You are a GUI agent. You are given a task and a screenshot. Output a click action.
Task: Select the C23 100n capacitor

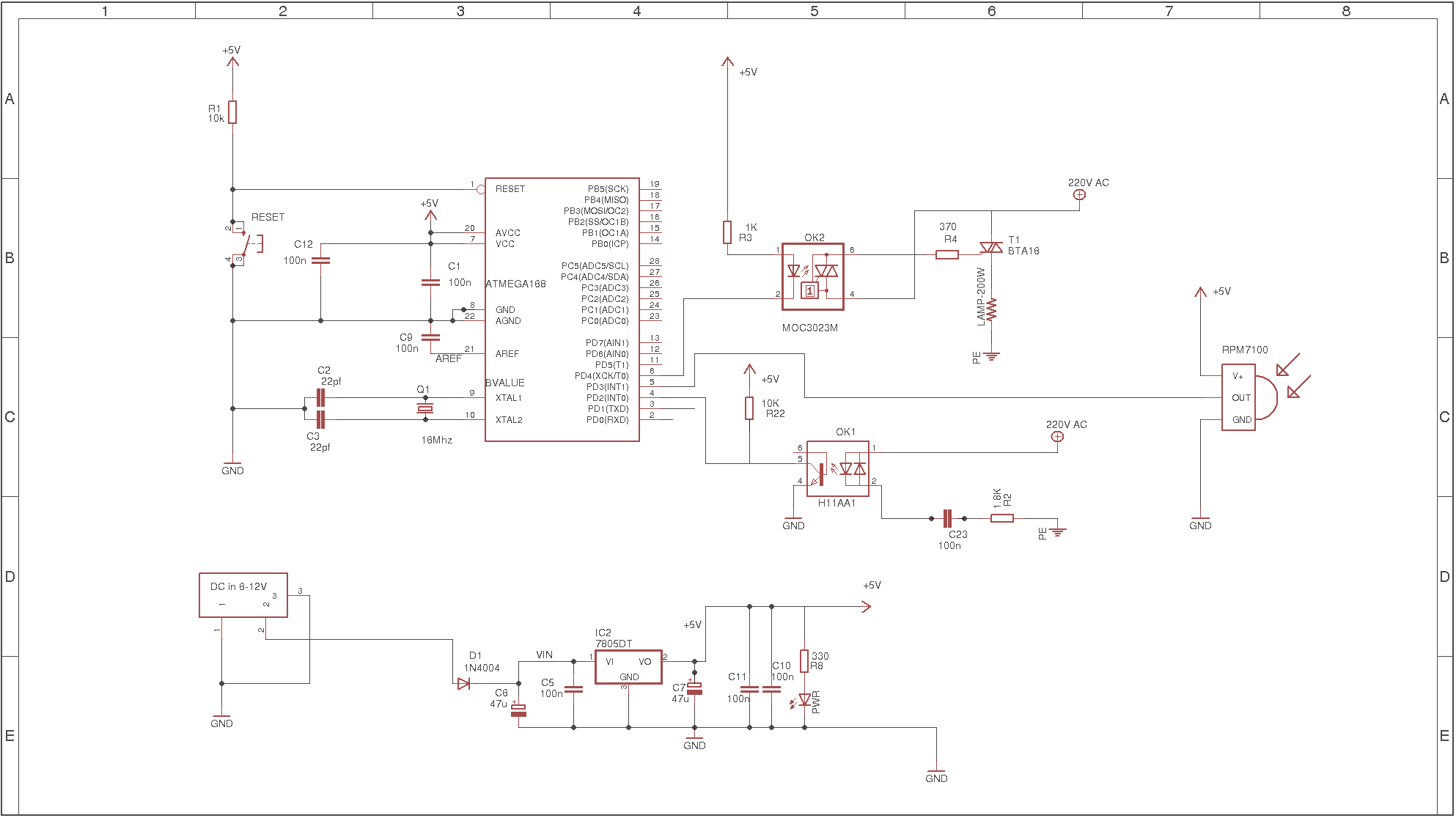(x=947, y=519)
